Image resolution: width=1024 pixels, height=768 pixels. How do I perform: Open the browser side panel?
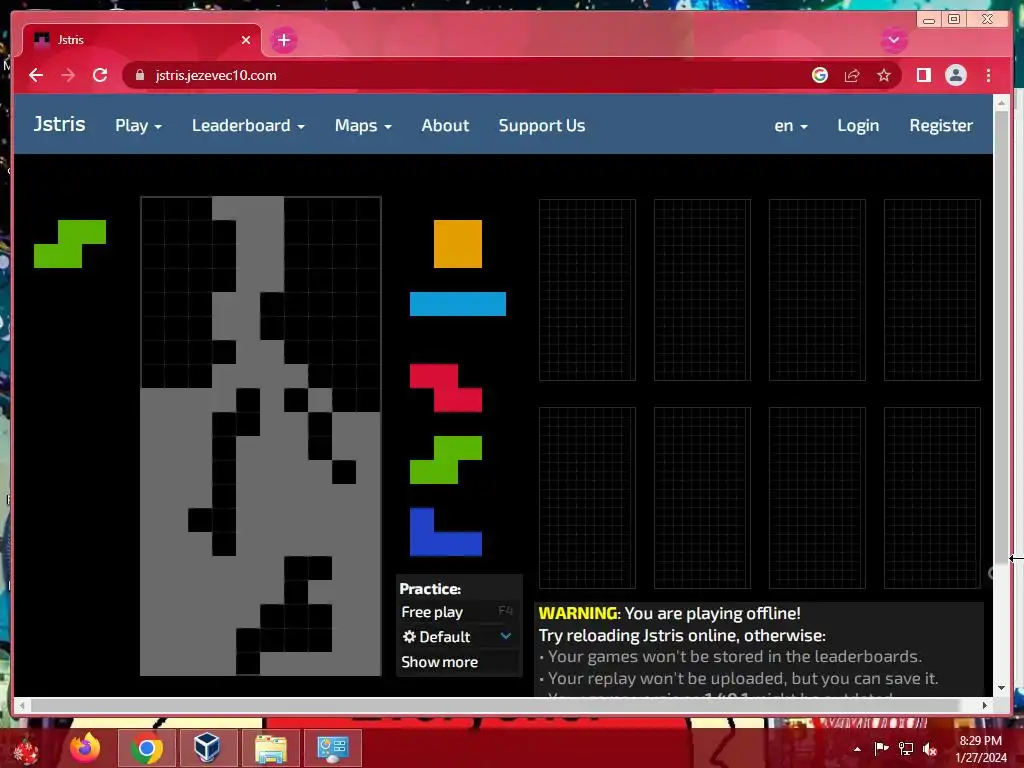pyautogui.click(x=923, y=75)
